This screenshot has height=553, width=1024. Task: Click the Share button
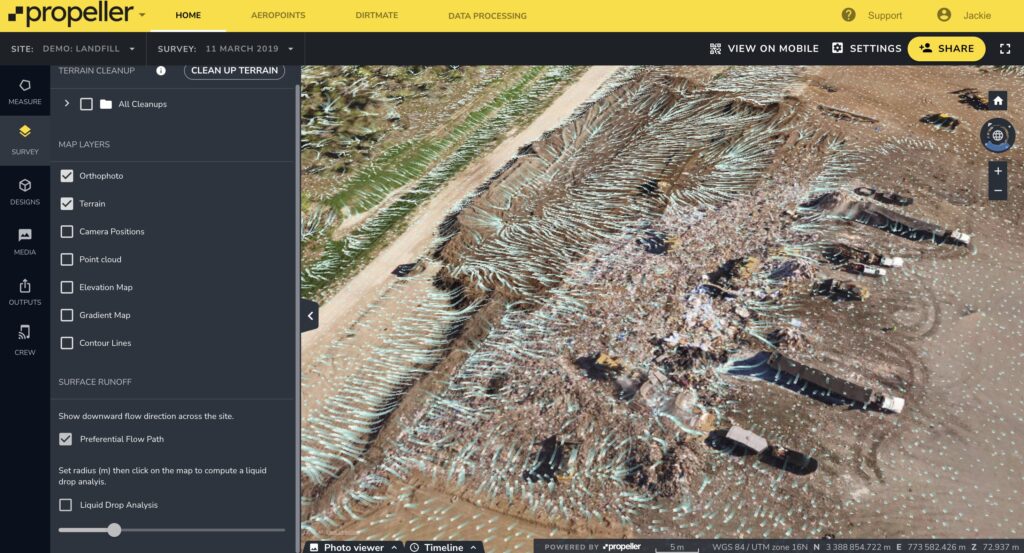[946, 48]
